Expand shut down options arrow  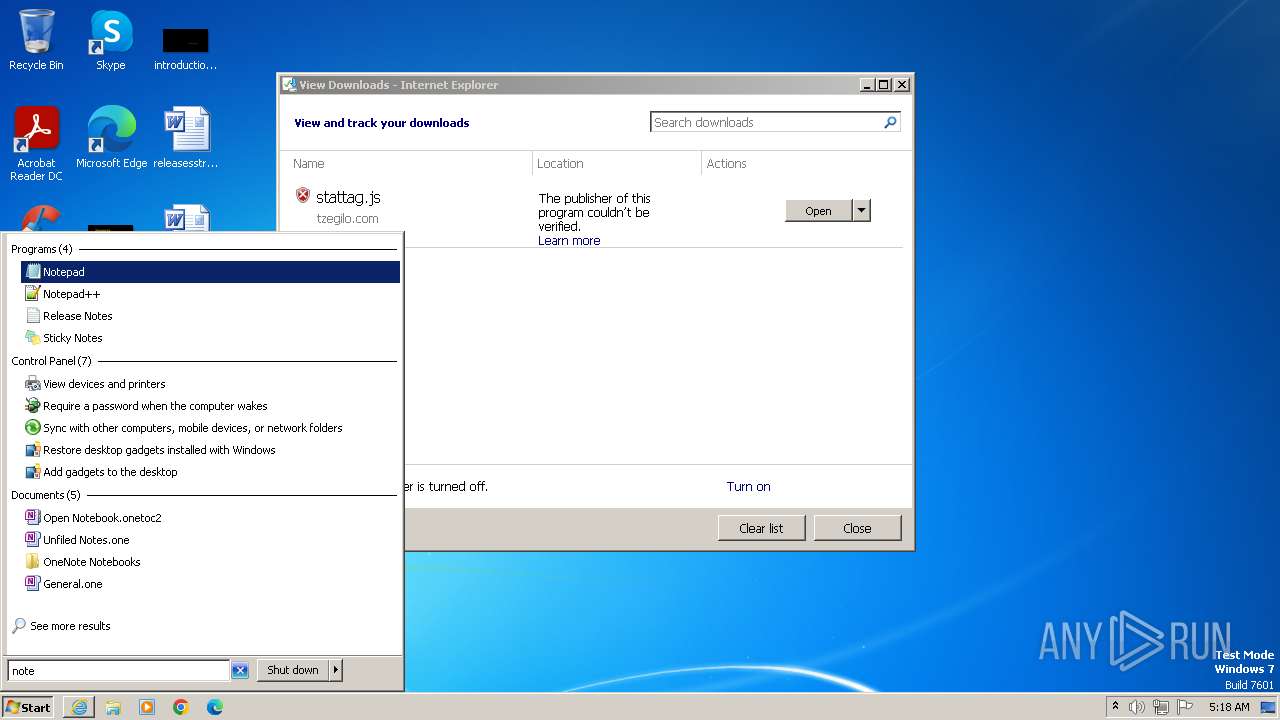tap(336, 670)
